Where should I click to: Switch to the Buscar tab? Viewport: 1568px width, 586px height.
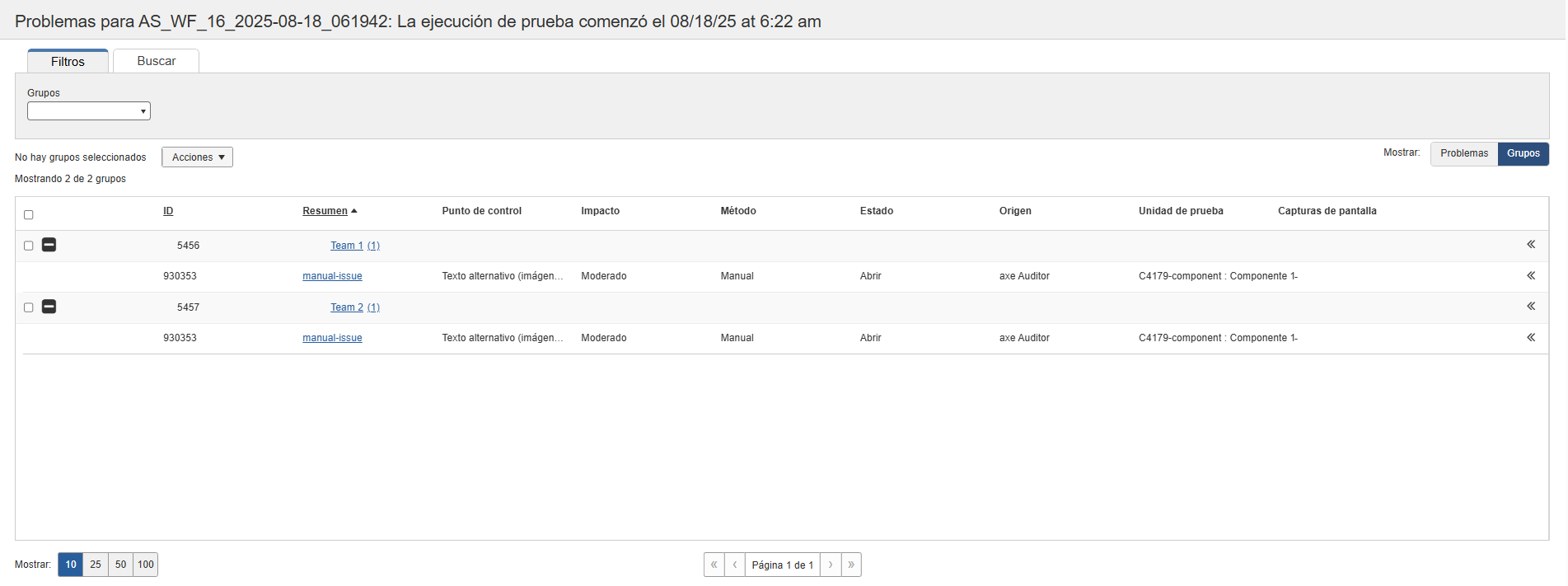(156, 61)
